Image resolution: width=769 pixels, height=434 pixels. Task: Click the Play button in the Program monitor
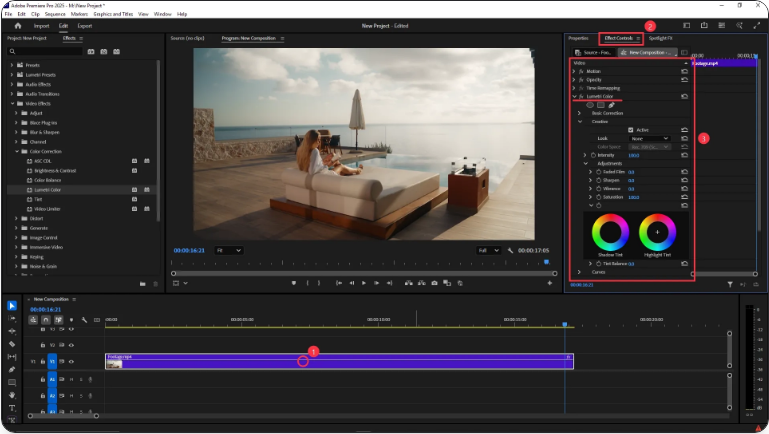pos(363,283)
